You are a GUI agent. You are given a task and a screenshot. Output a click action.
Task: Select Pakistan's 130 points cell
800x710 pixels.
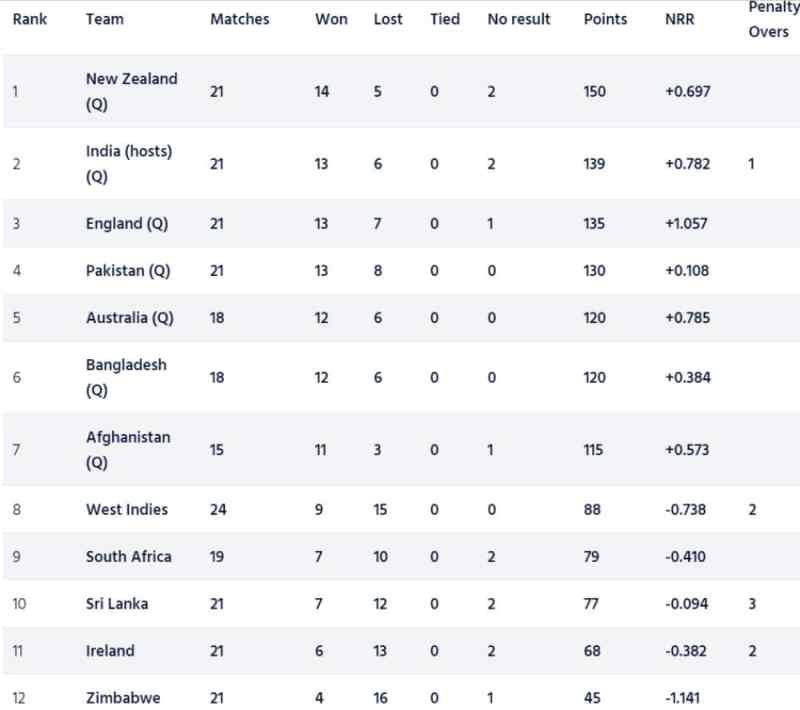[x=594, y=271]
